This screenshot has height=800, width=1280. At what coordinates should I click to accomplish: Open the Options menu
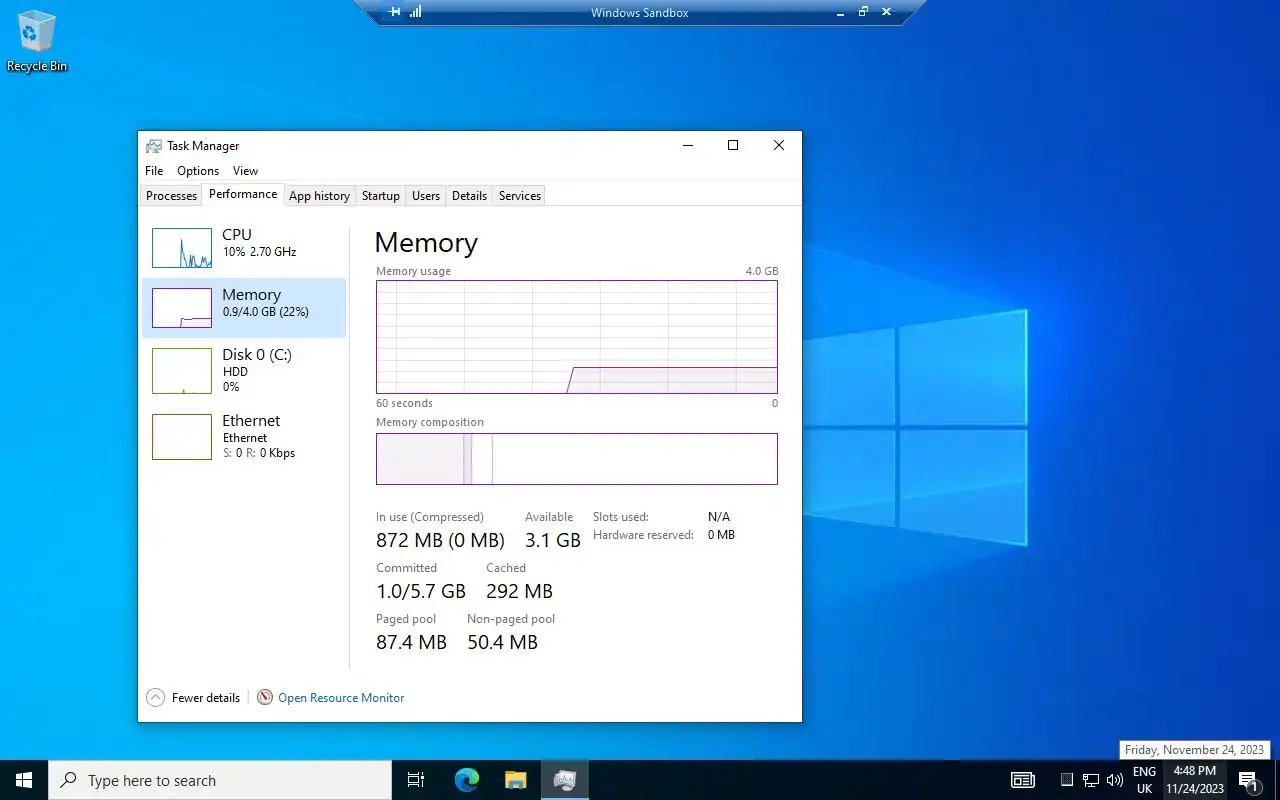pos(198,171)
